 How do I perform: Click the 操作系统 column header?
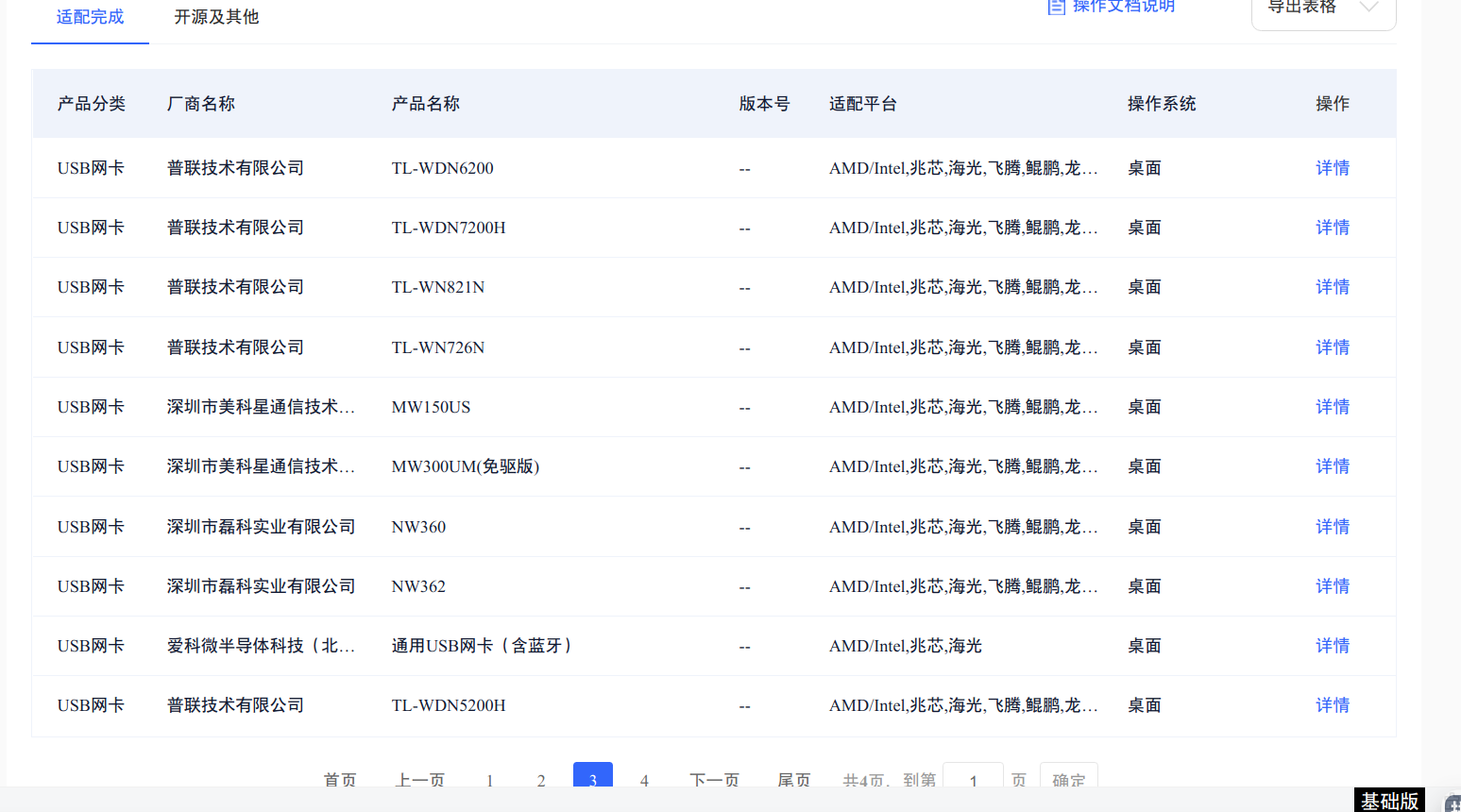pos(1162,104)
